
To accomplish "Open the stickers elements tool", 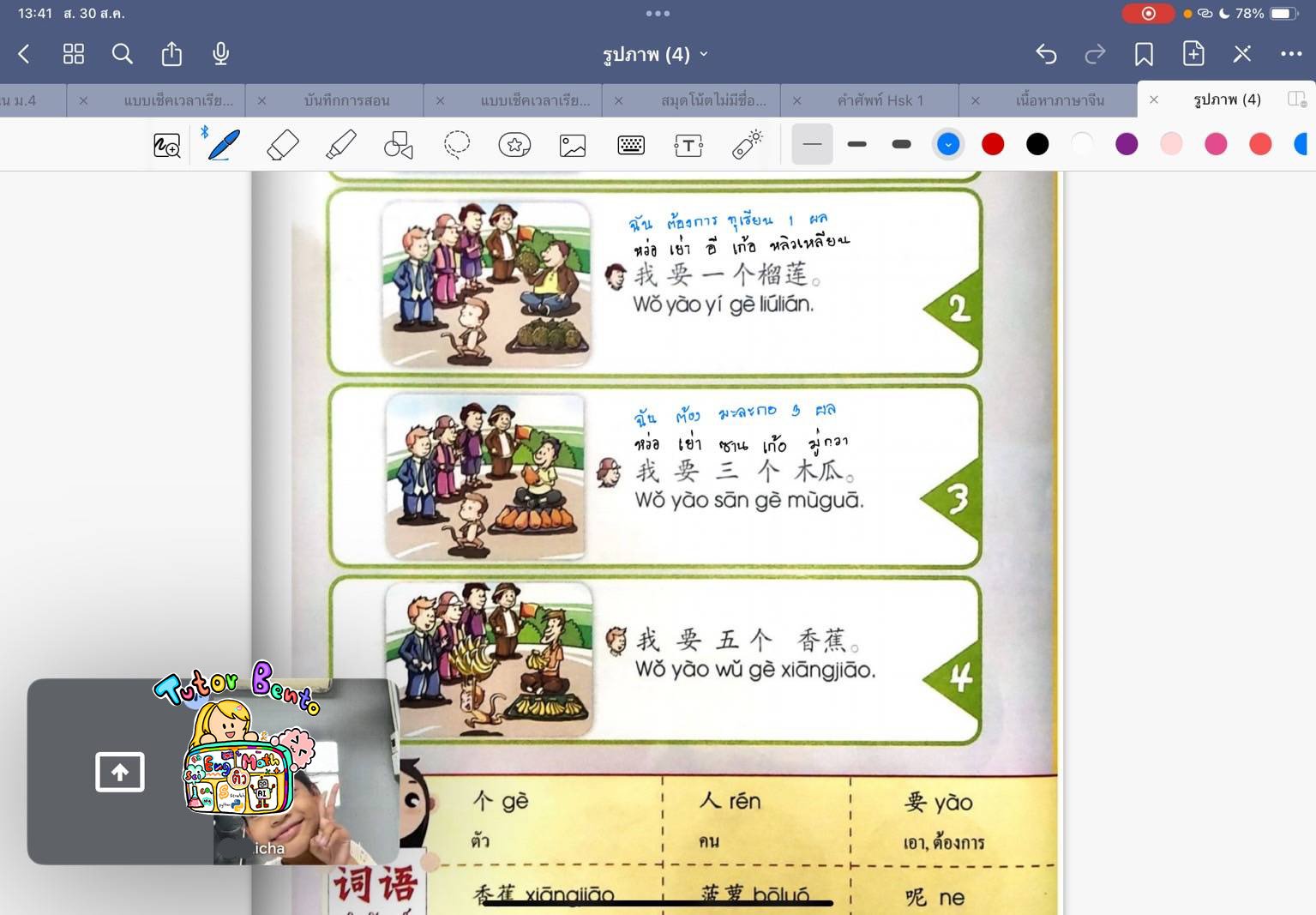I will (514, 145).
